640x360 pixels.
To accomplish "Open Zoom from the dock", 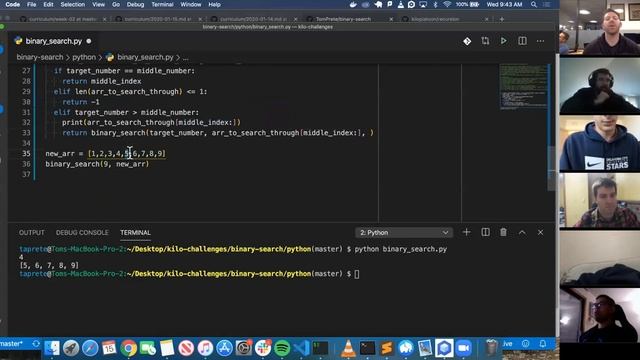I will point(463,348).
